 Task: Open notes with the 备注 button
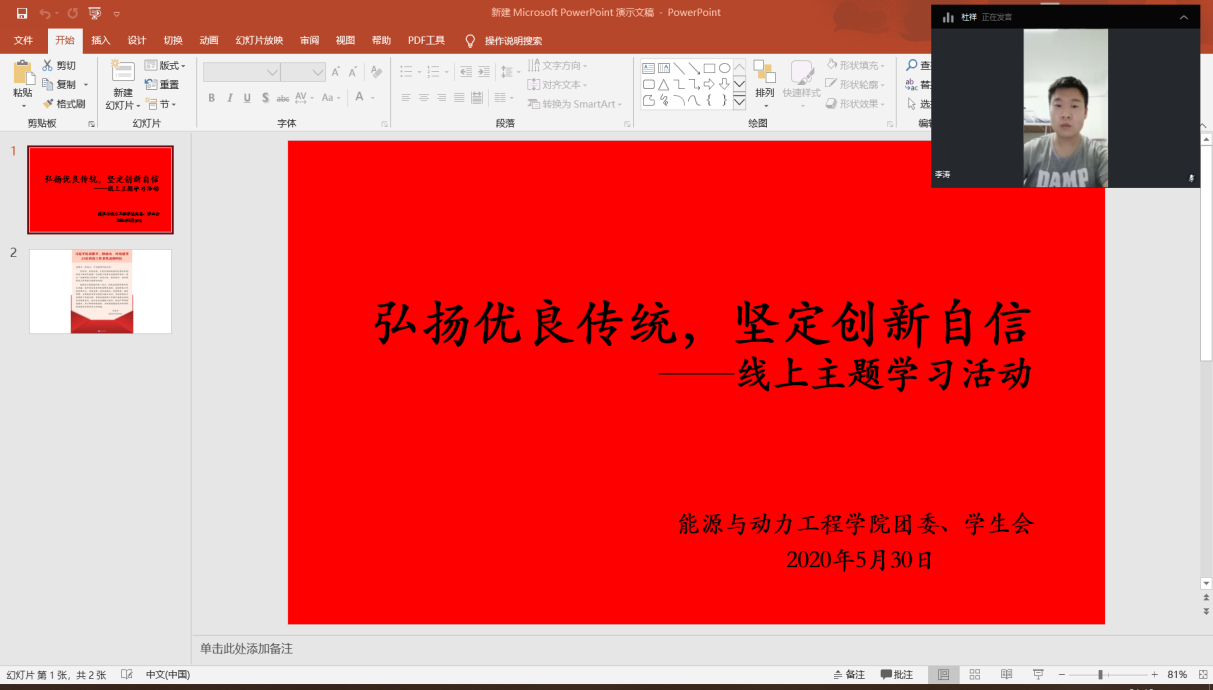(x=850, y=675)
